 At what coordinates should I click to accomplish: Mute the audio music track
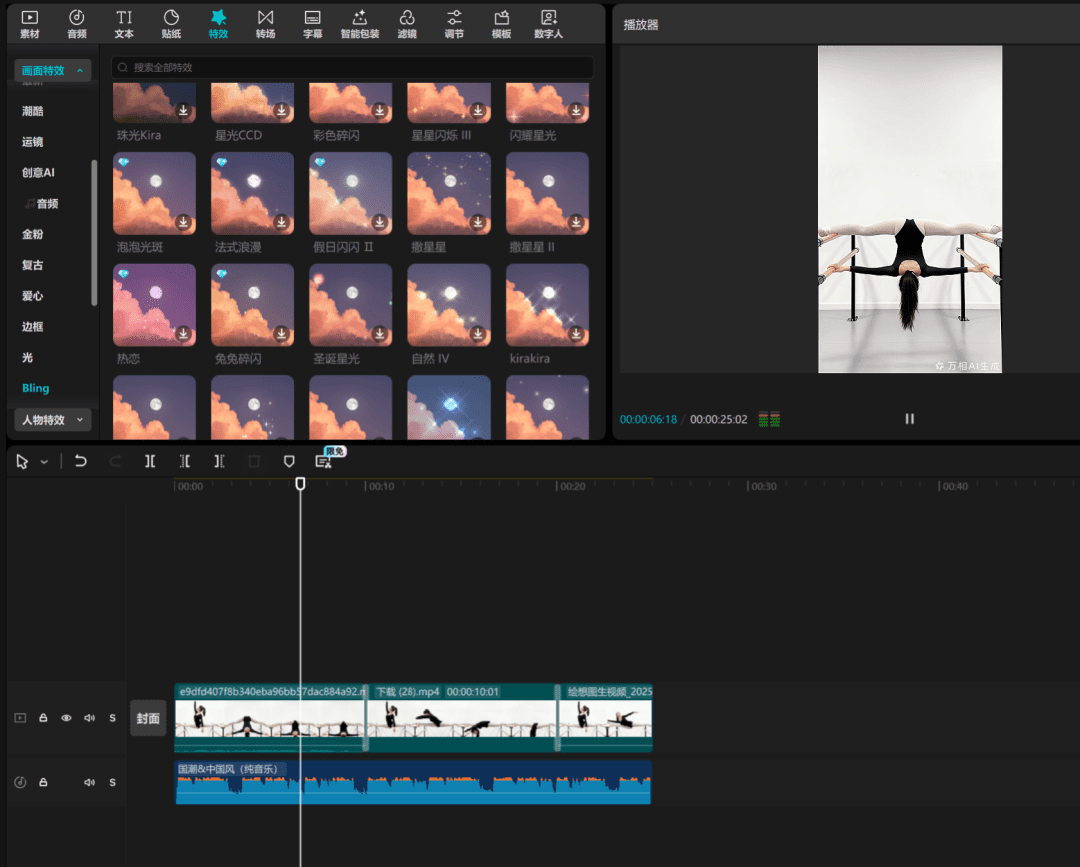[x=89, y=782]
